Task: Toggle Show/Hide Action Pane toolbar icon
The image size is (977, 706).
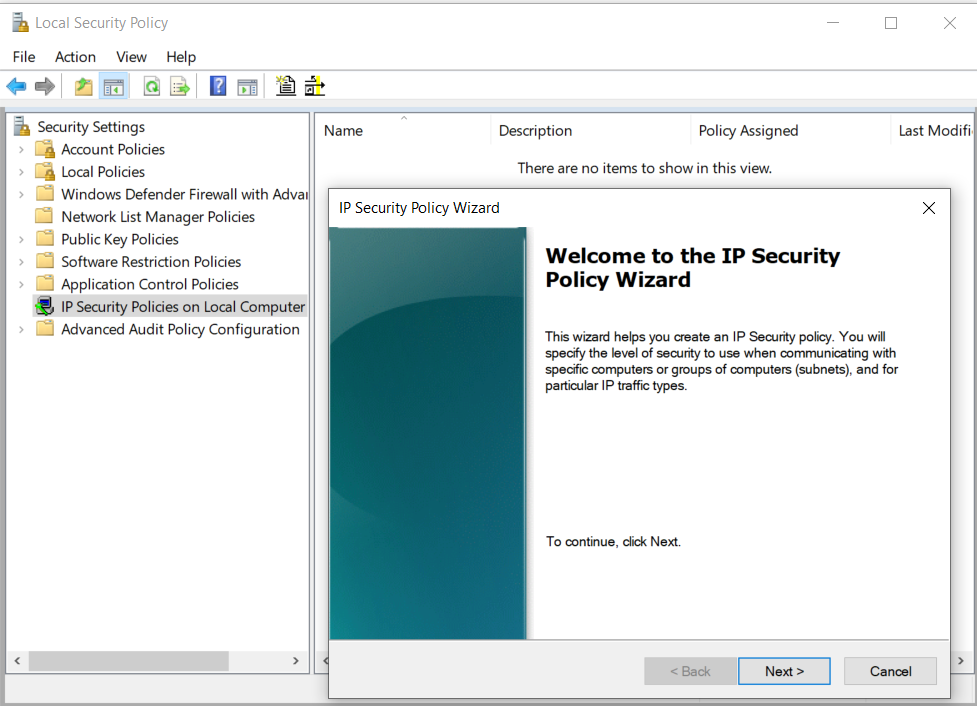Action: coord(247,86)
